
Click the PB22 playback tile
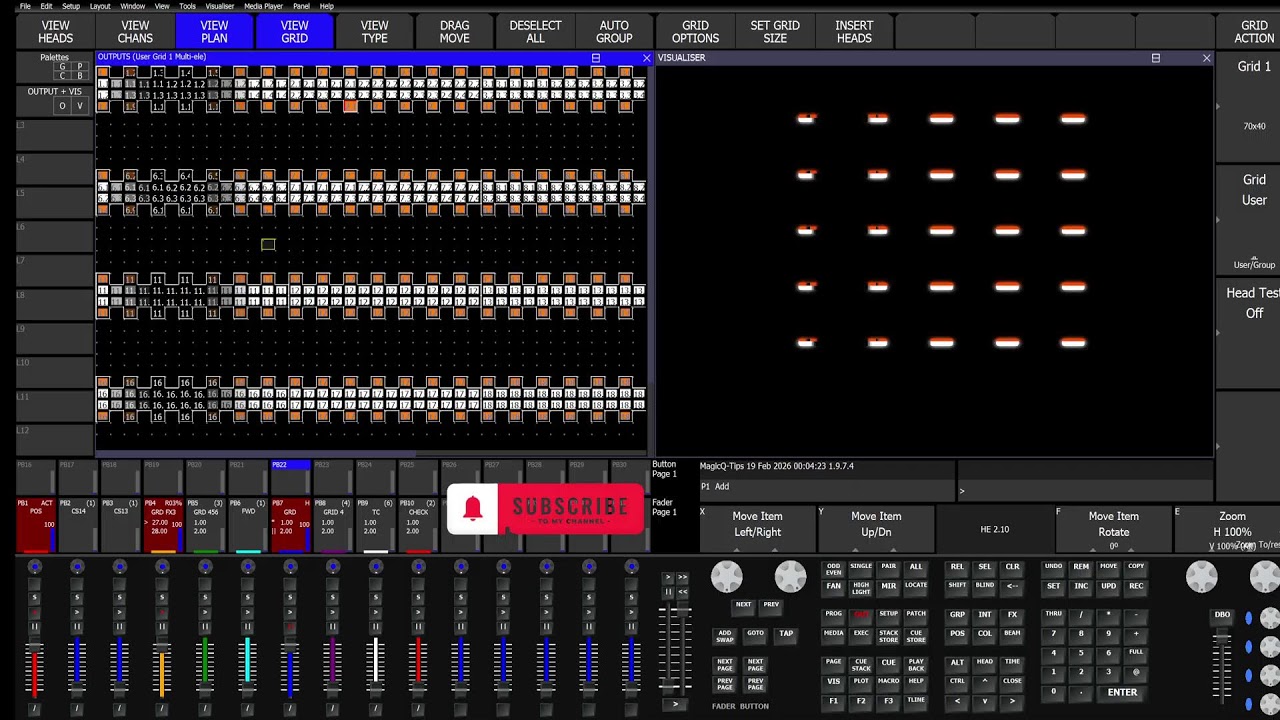(x=291, y=478)
